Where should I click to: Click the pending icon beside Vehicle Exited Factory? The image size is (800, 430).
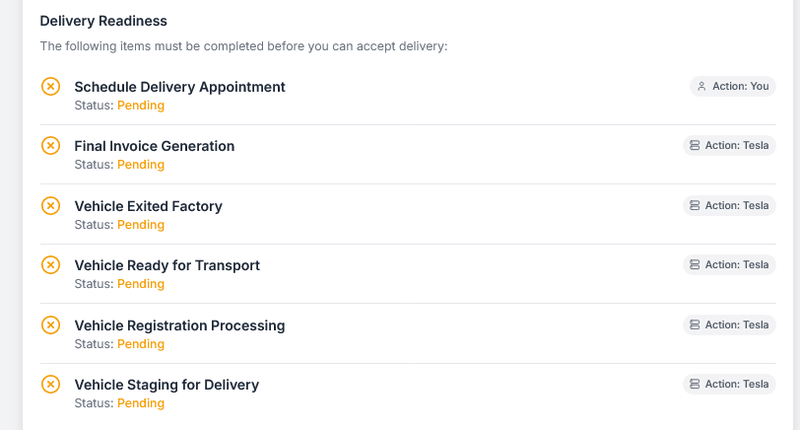50,205
